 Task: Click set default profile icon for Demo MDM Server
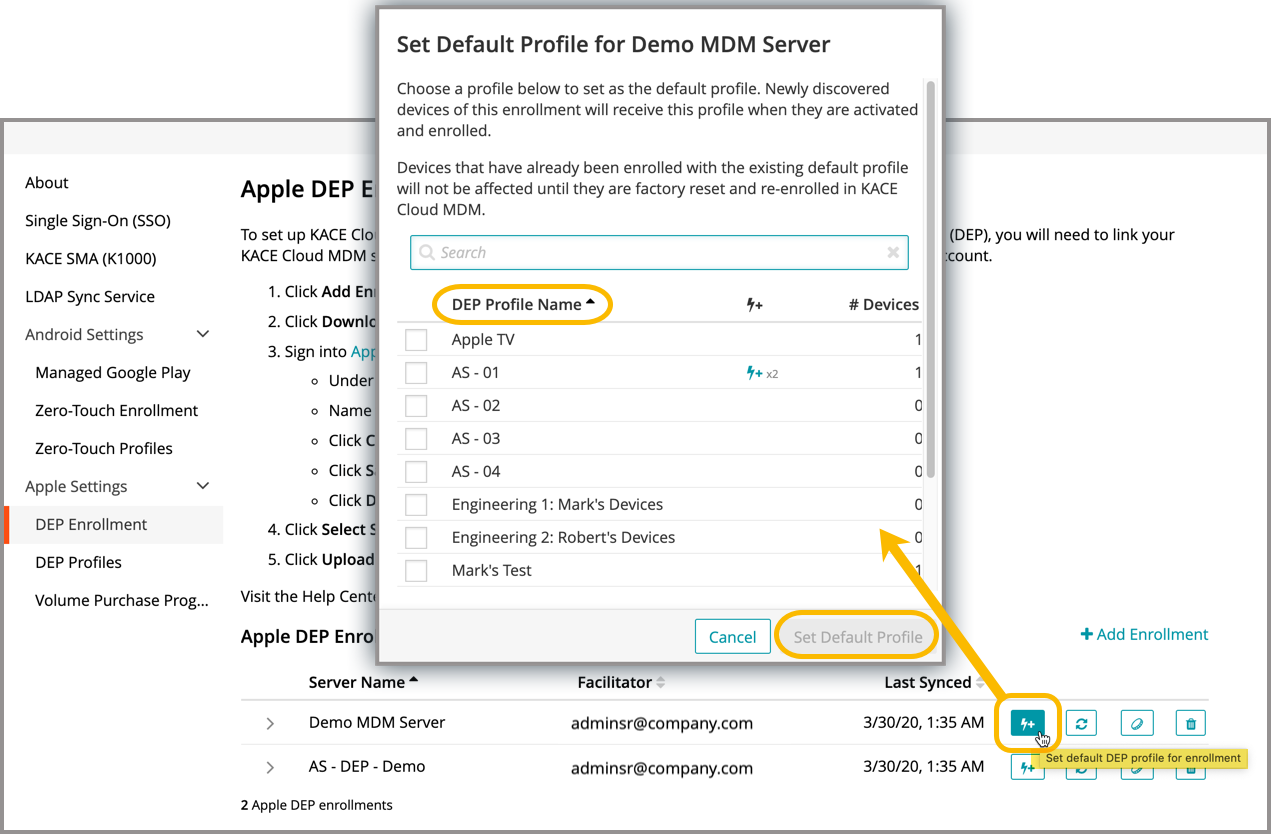1027,722
